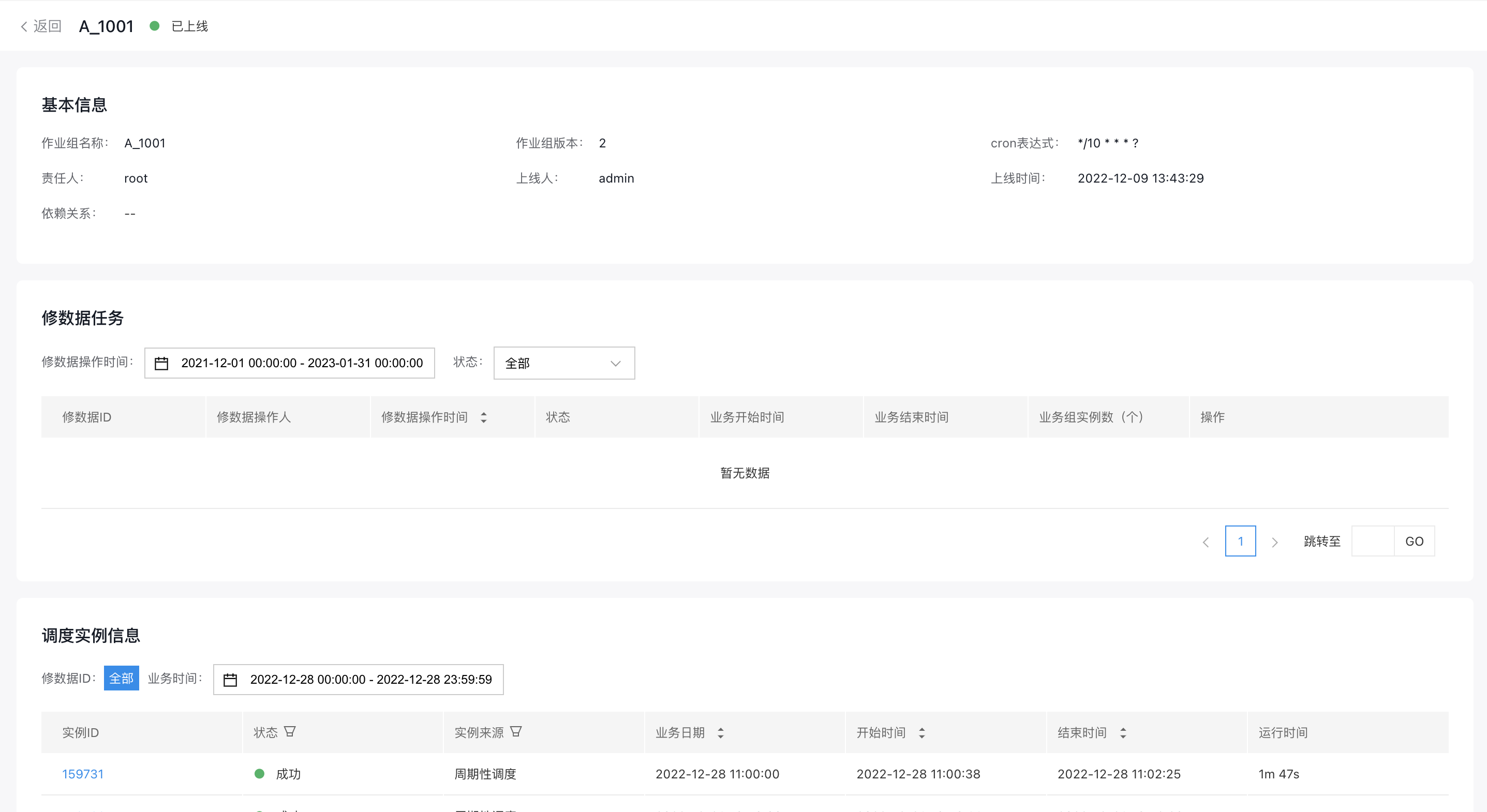The image size is (1487, 812).
Task: Go to previous page of 修数据任务
Action: tap(1206, 542)
